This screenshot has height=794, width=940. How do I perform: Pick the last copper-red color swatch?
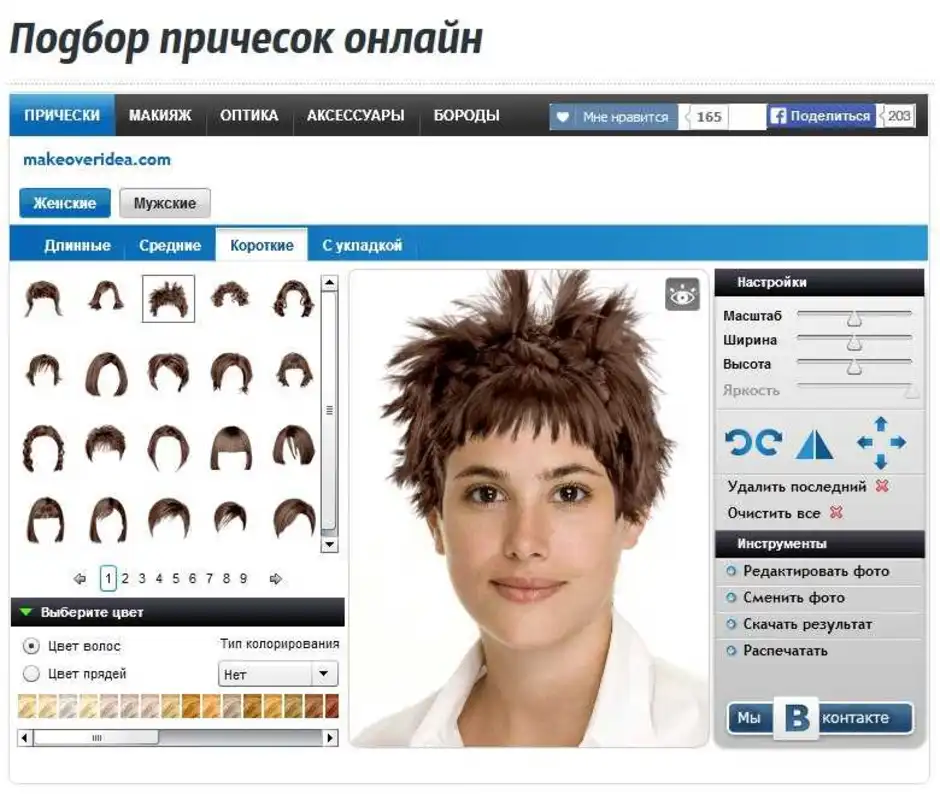click(332, 706)
